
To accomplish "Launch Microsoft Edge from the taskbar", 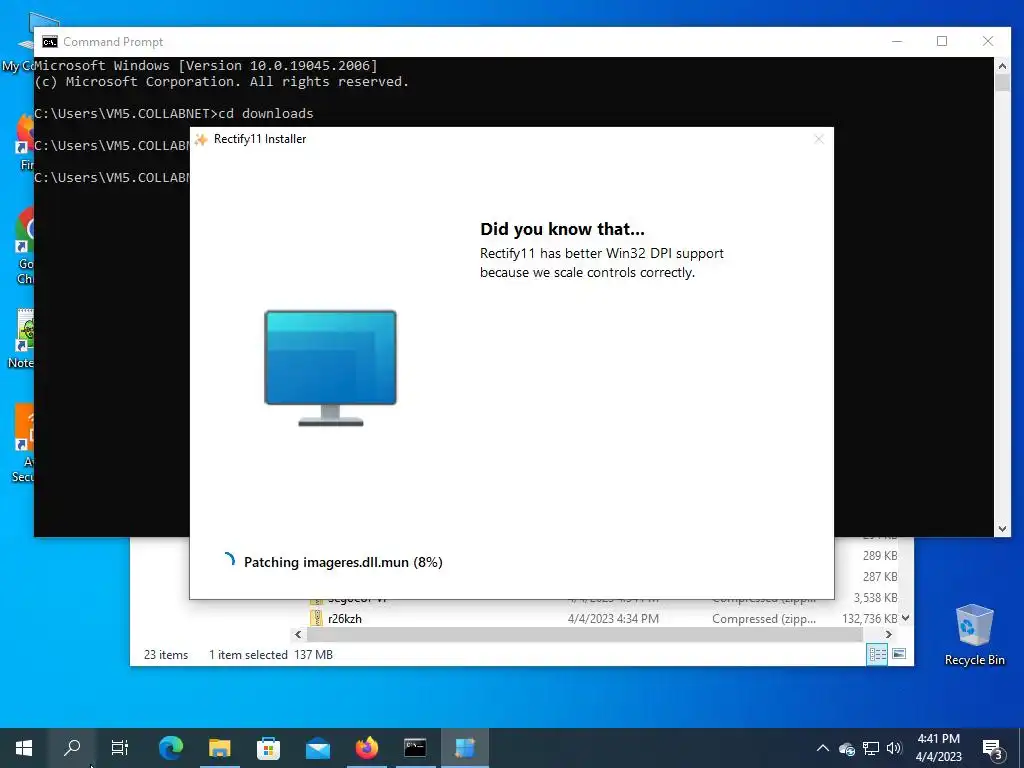I will tap(170, 748).
